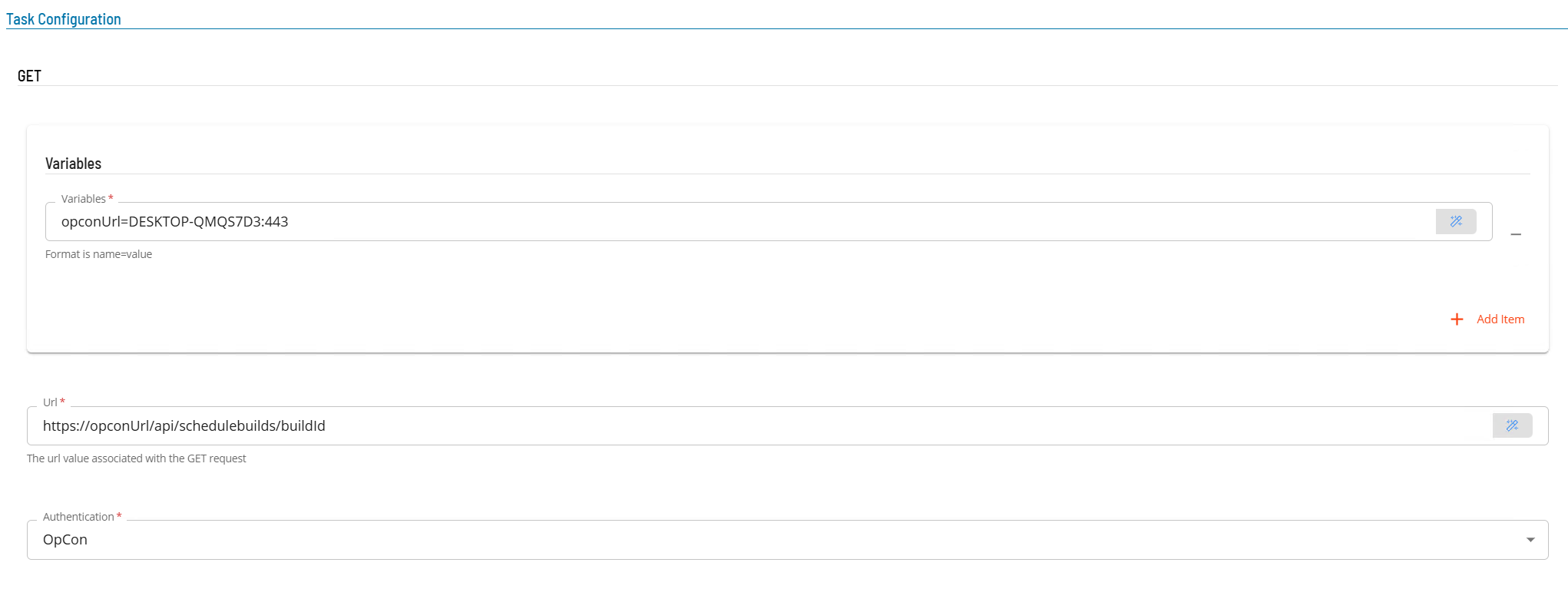This screenshot has height=589, width=1568.
Task: Click the GET section header
Action: coord(29,76)
